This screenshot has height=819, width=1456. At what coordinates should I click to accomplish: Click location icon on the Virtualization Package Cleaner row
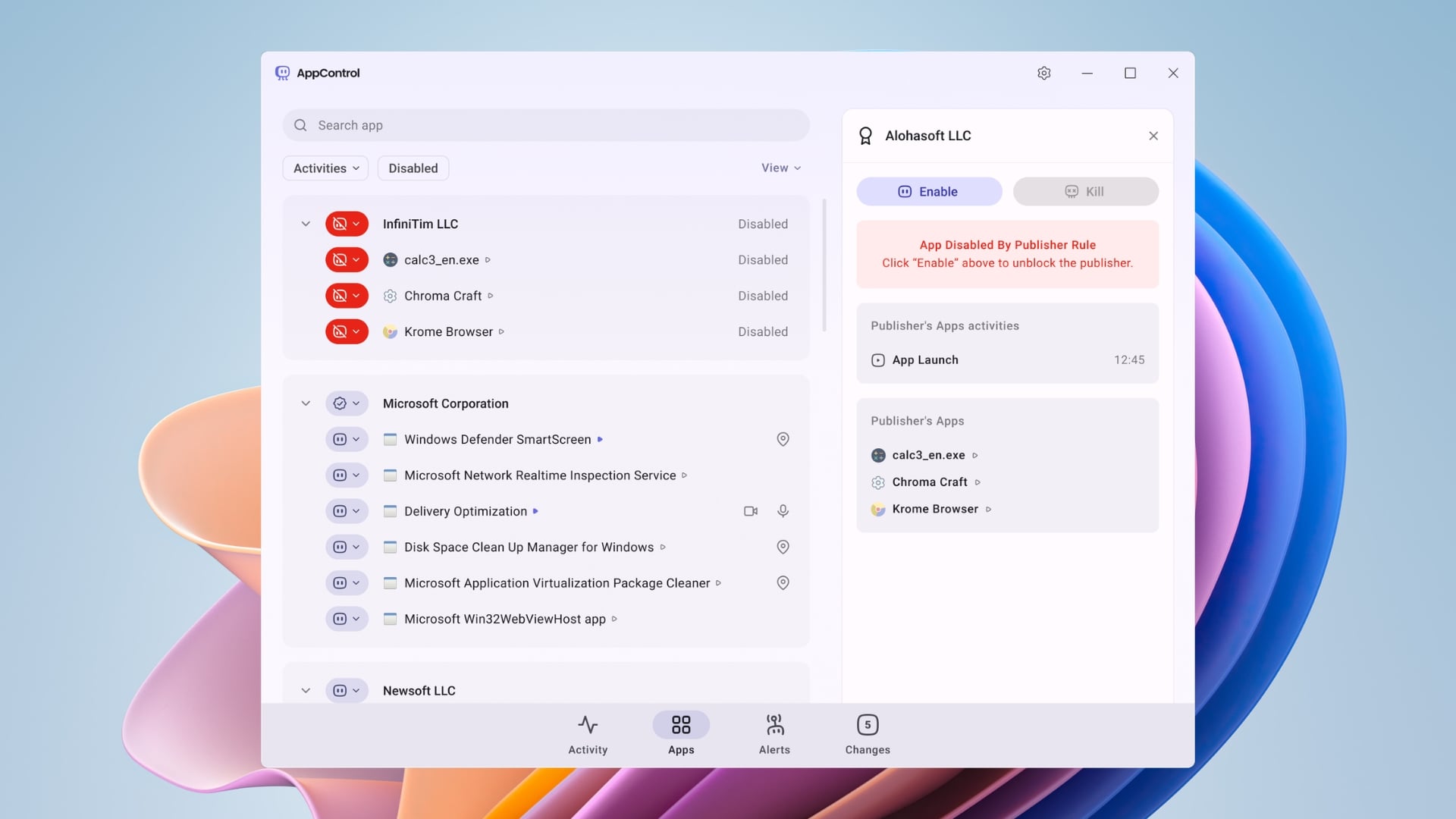click(x=783, y=582)
